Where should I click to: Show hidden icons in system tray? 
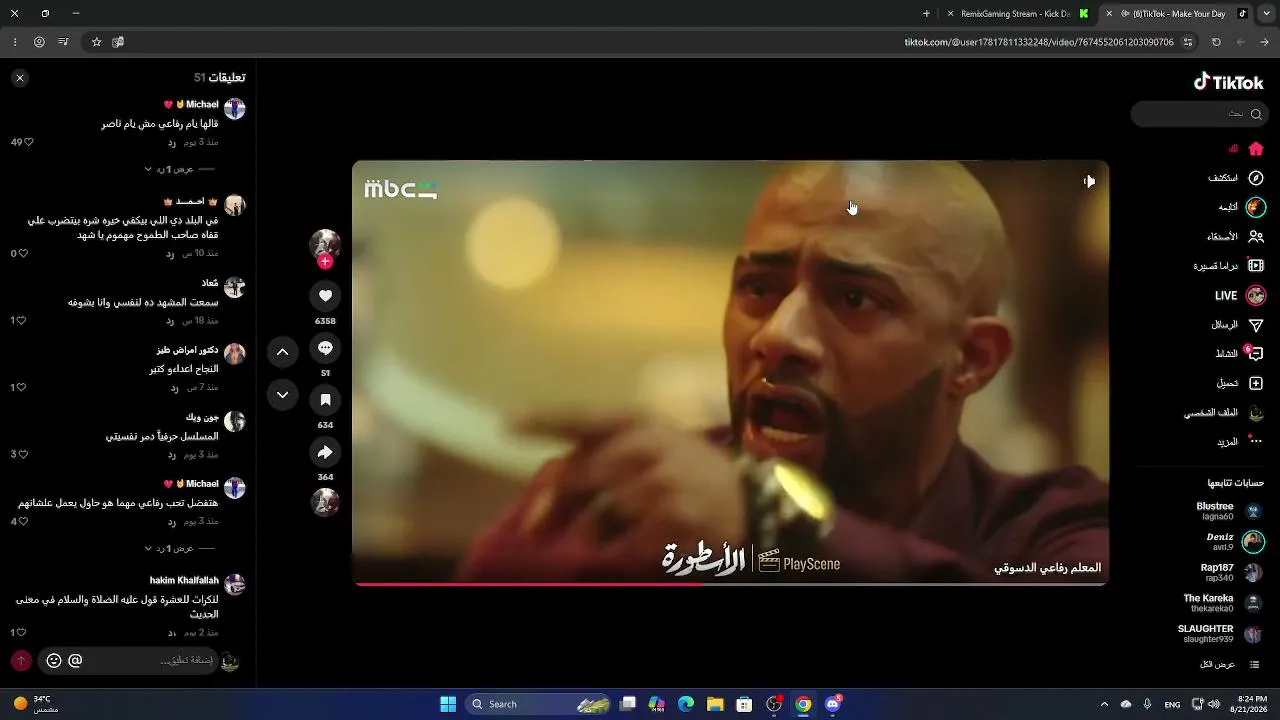tap(1104, 704)
